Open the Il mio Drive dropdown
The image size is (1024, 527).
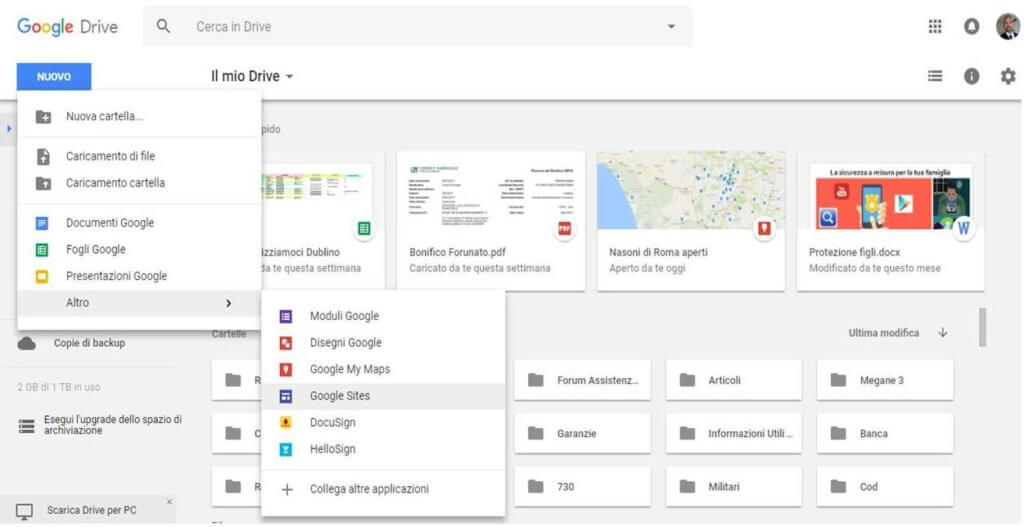[252, 76]
